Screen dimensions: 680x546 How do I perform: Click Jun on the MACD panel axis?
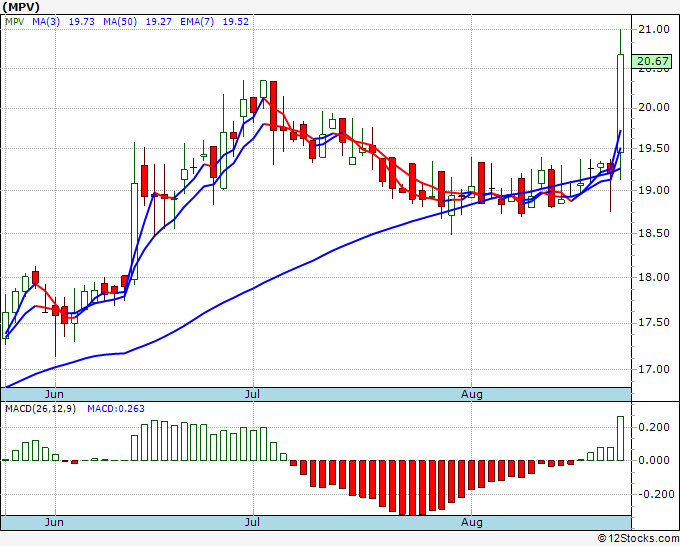(x=54, y=522)
